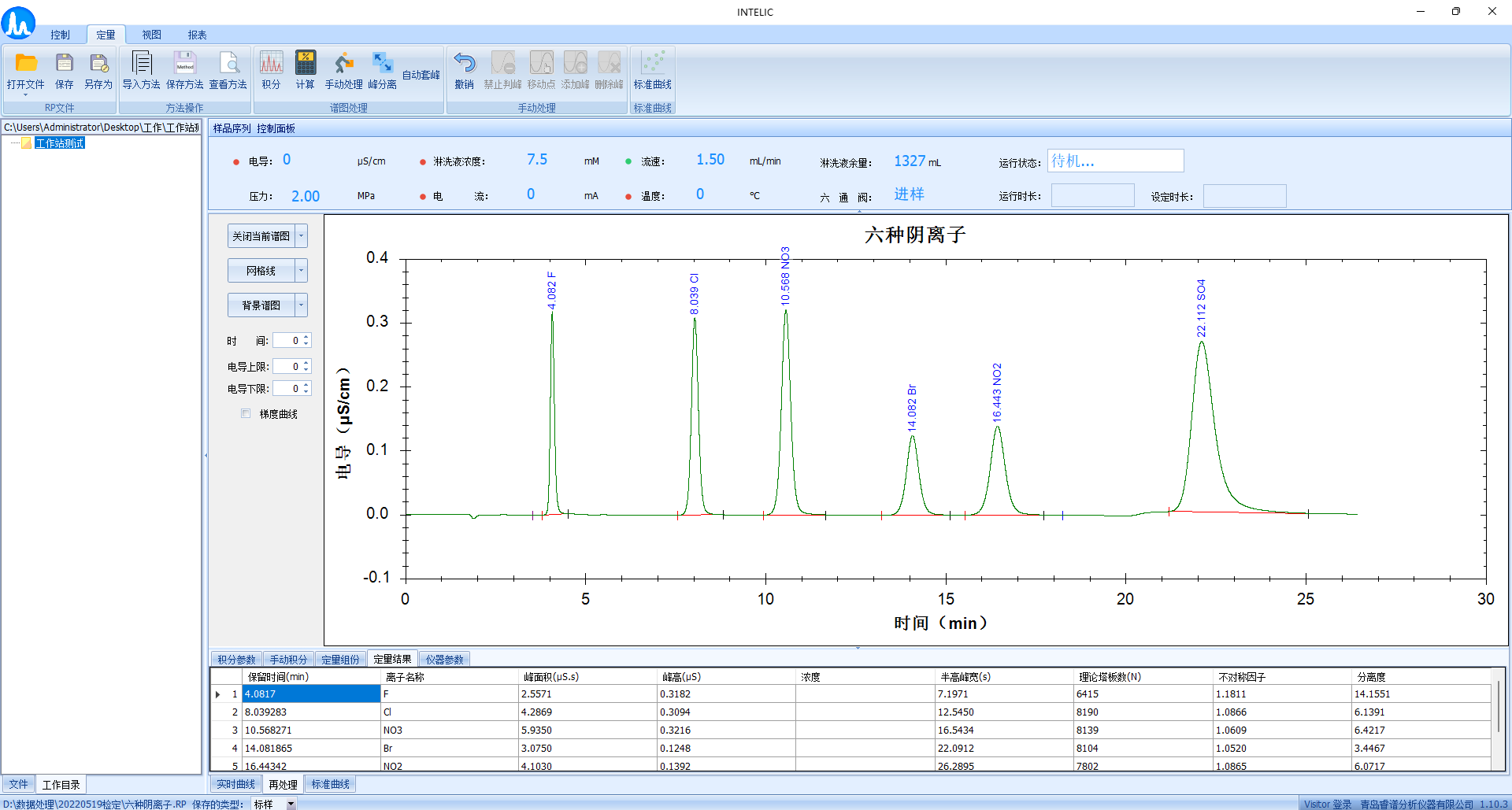Click the 4.082 F peak label
The height and width of the screenshot is (810, 1512).
(551, 290)
